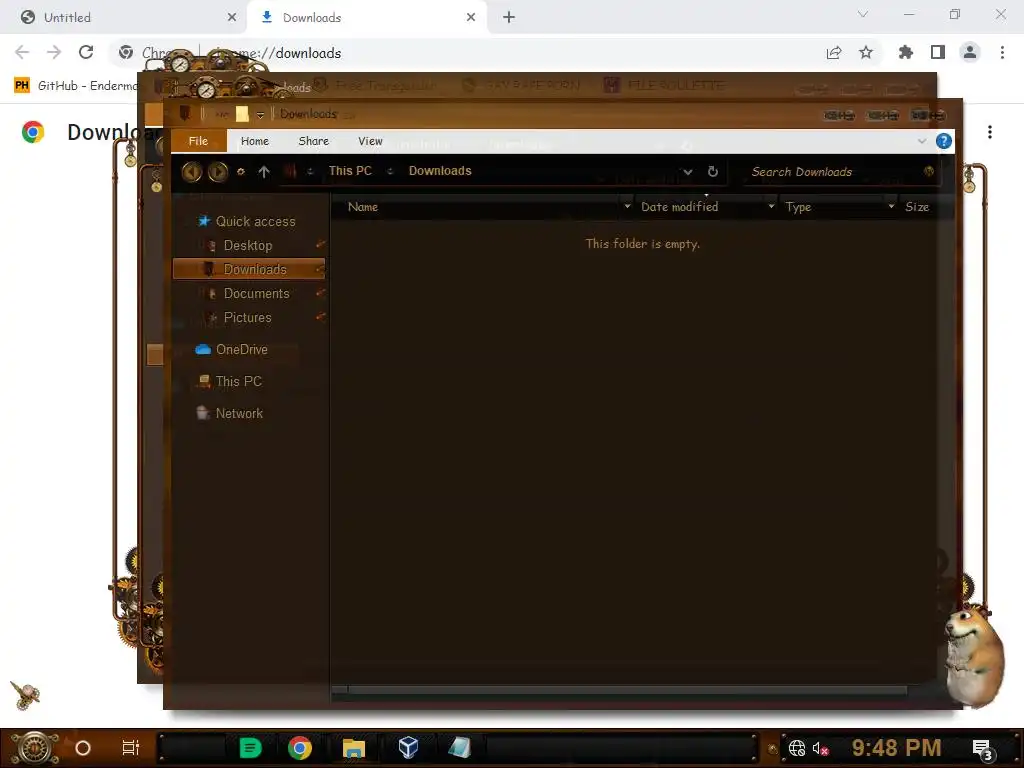Screen dimensions: 1024x768
Task: Go back in Chrome
Action: (22, 52)
